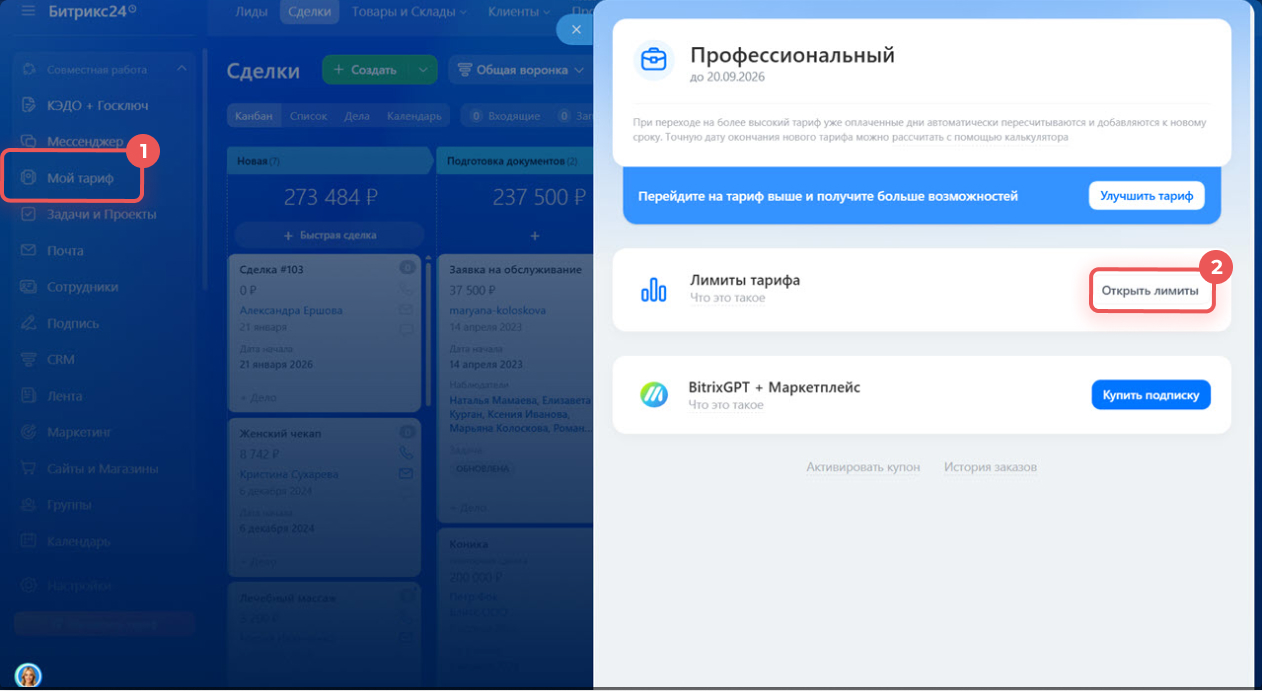This screenshot has width=1262, height=691.
Task: Click the Входящие counter filter
Action: [x=504, y=116]
